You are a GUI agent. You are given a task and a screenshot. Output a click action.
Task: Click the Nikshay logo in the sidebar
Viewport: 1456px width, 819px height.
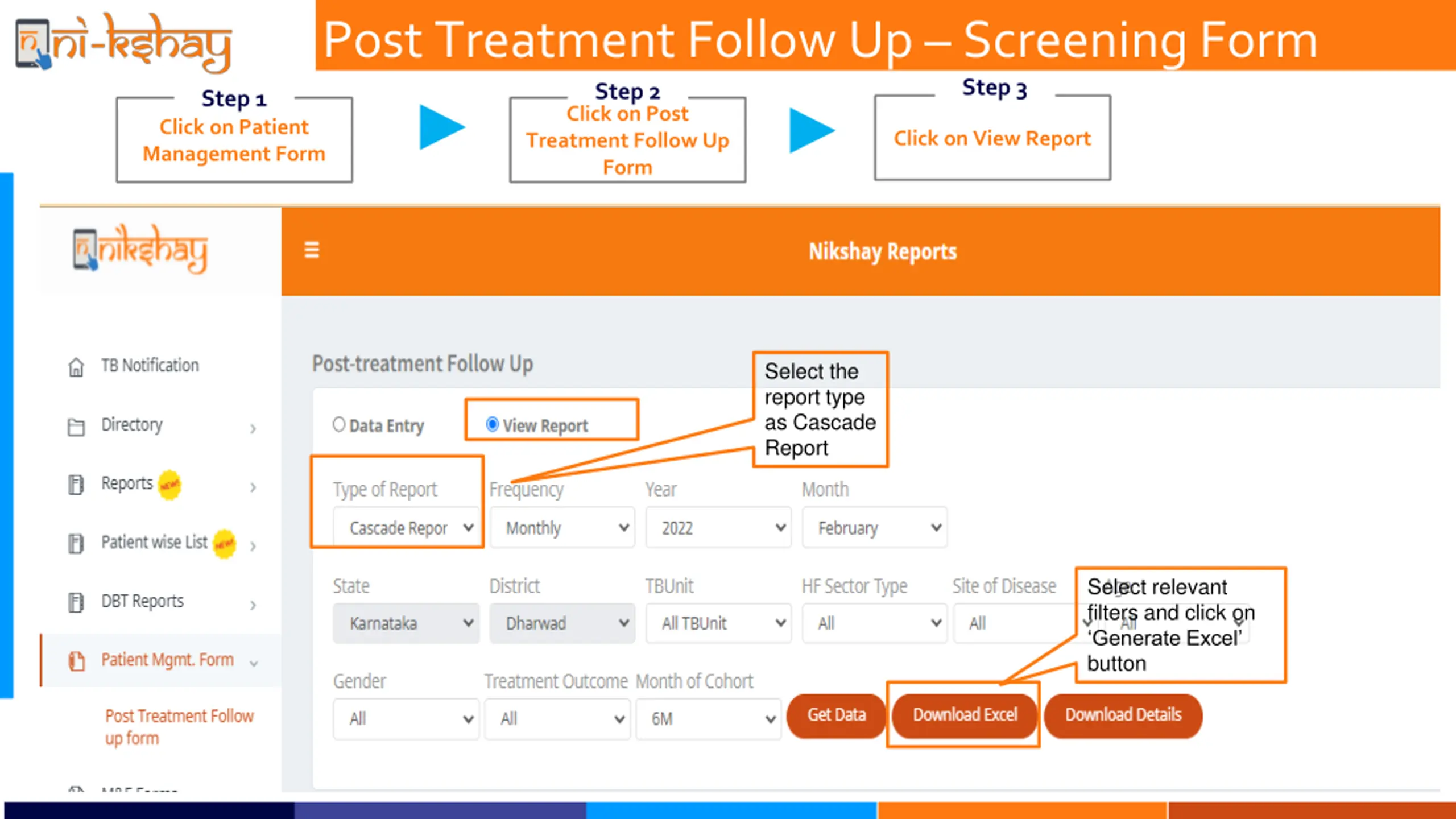coord(140,249)
